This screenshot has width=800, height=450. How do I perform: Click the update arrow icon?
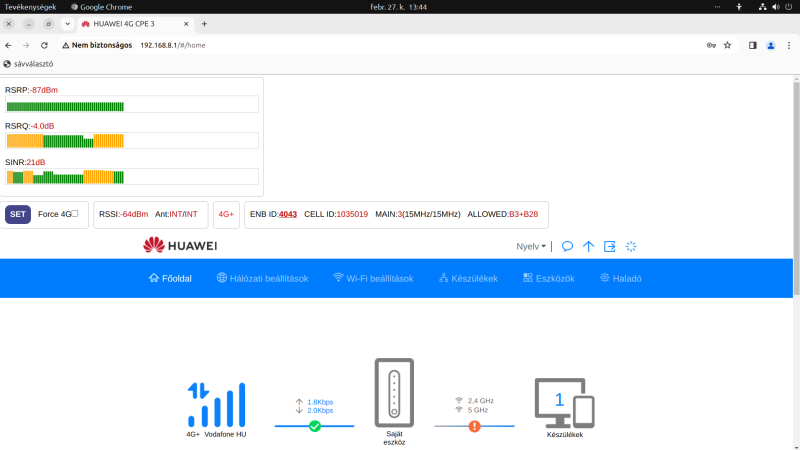click(x=588, y=246)
